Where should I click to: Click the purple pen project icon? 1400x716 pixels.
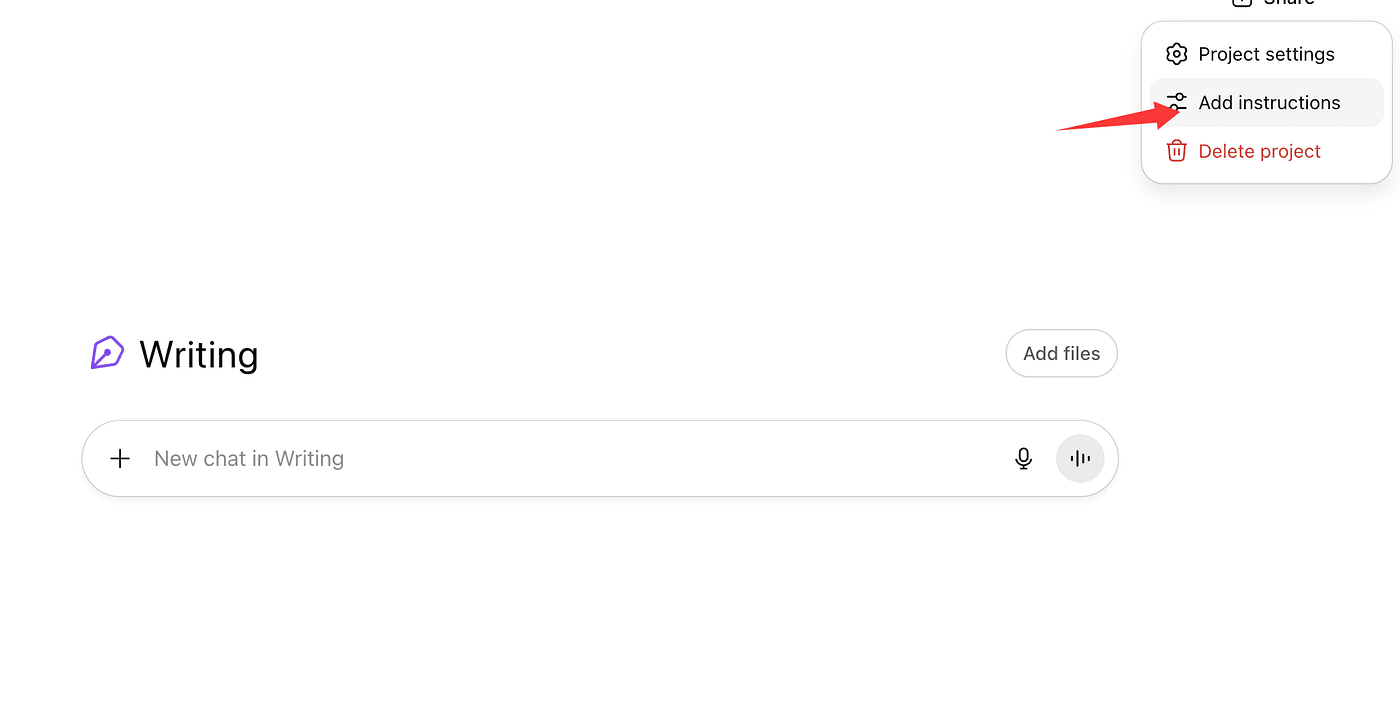coord(107,353)
